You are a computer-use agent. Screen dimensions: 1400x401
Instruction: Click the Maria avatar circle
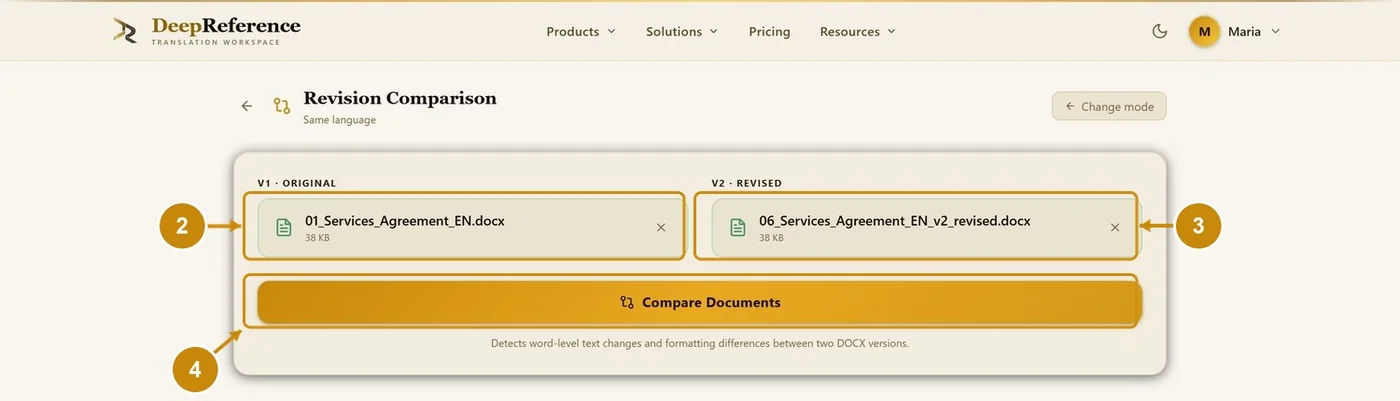[1204, 31]
